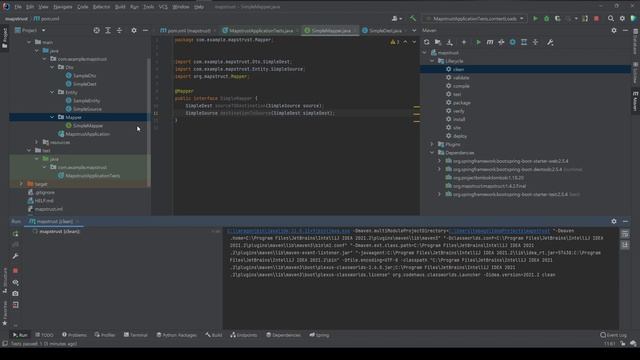
Task: Collapse the Entity folder in tree
Action: pyautogui.click(x=52, y=92)
